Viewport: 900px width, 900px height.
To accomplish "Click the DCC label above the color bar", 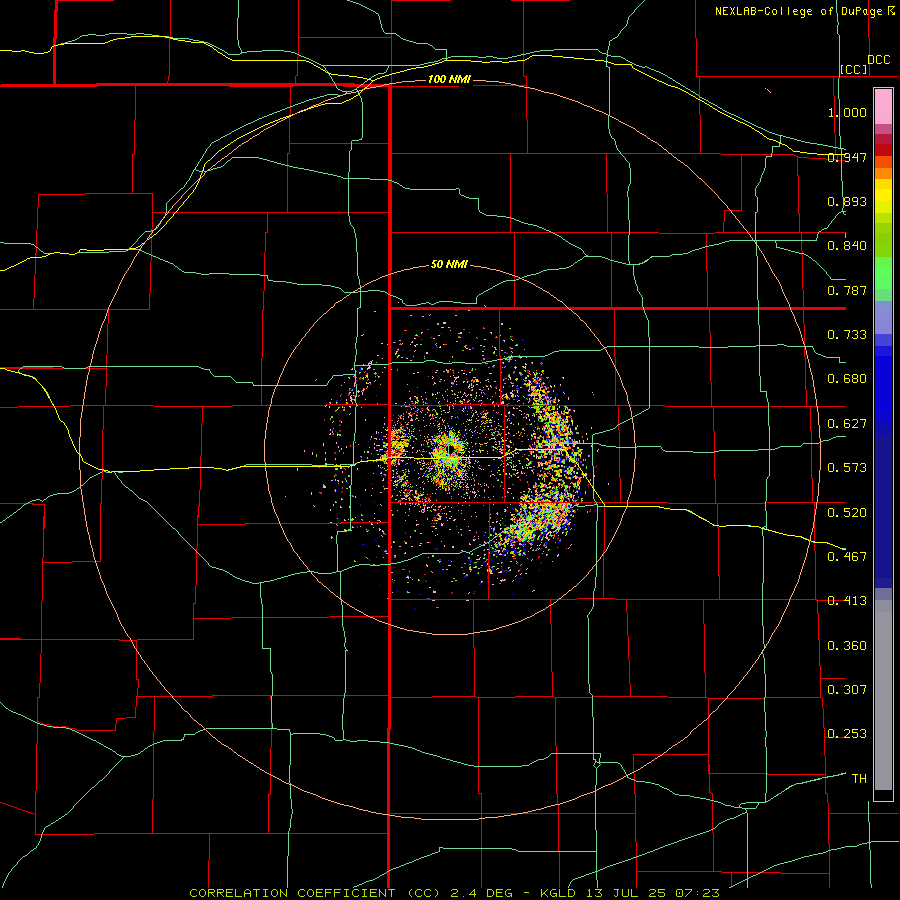I will pyautogui.click(x=879, y=60).
